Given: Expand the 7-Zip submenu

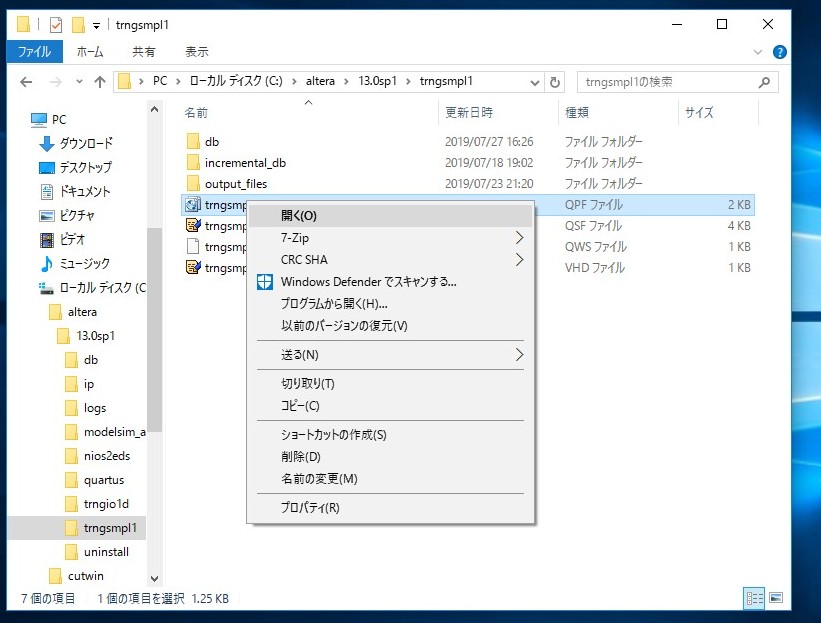Looking at the screenshot, I should point(519,238).
